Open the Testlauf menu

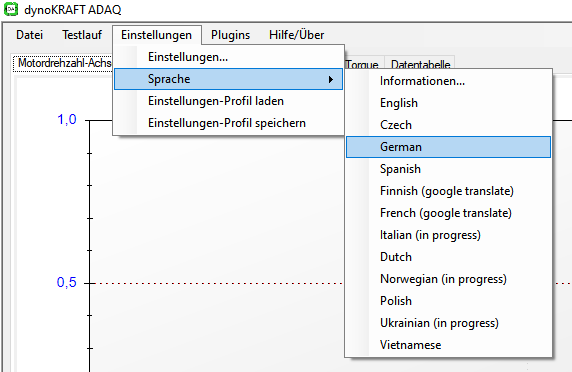coord(82,35)
